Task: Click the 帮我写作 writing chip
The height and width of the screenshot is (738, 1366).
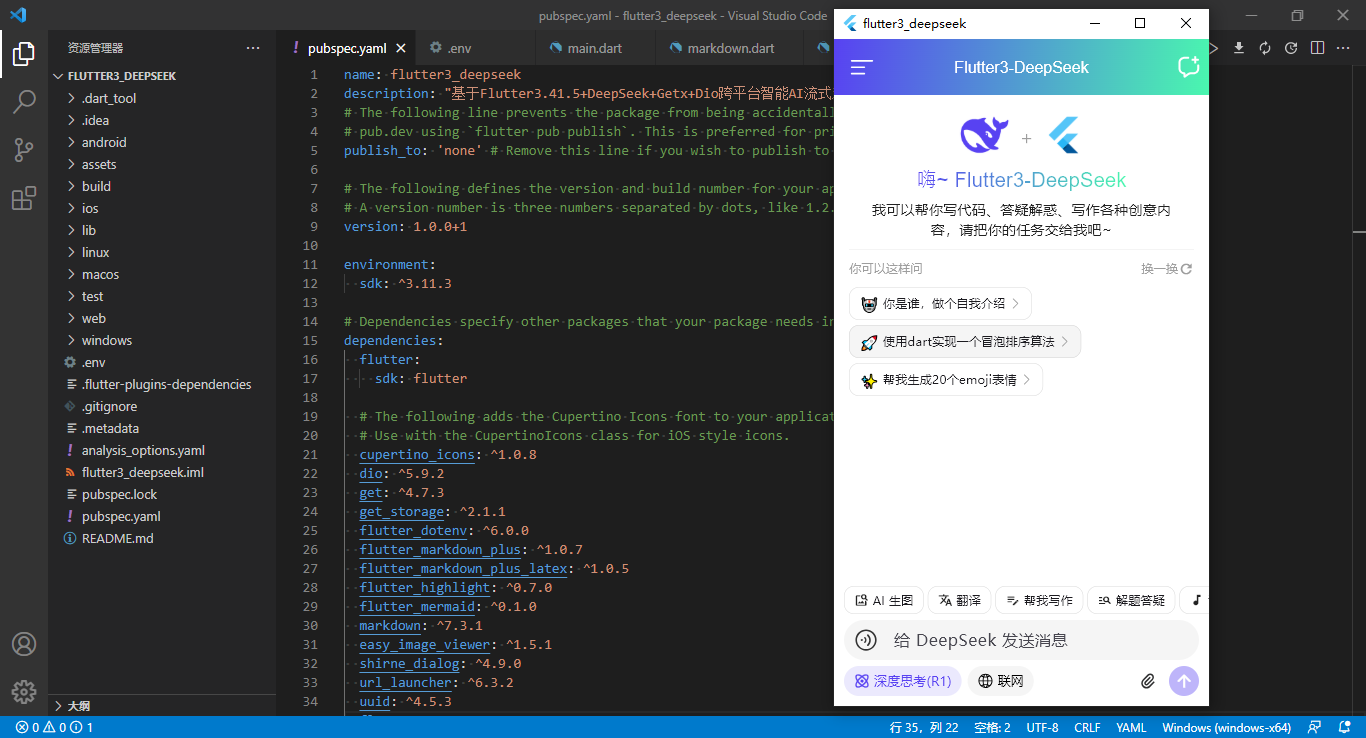Action: 1038,600
